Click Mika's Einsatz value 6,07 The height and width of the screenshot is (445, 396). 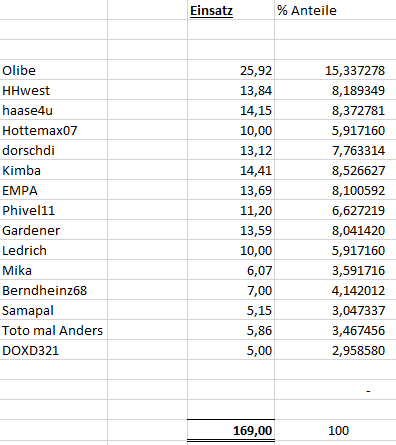coord(231,270)
